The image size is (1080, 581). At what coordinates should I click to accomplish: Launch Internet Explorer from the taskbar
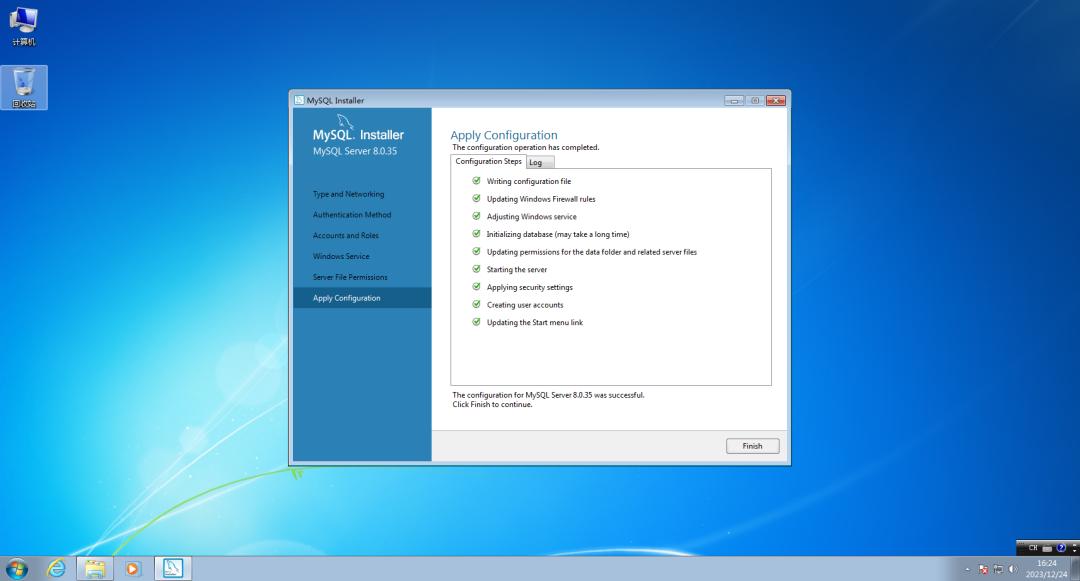coord(56,569)
